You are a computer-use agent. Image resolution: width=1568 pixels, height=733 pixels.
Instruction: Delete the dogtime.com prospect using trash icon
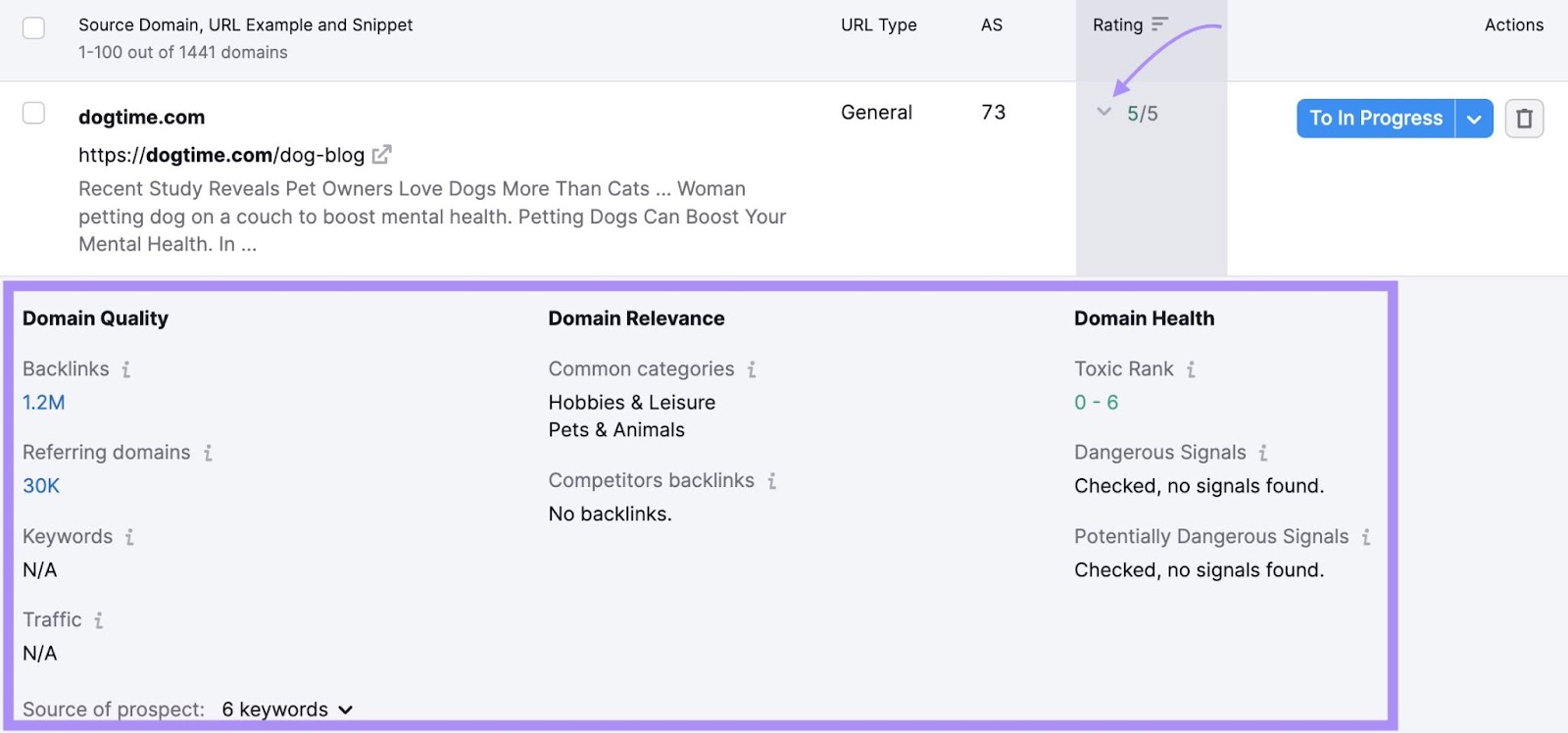pyautogui.click(x=1526, y=118)
